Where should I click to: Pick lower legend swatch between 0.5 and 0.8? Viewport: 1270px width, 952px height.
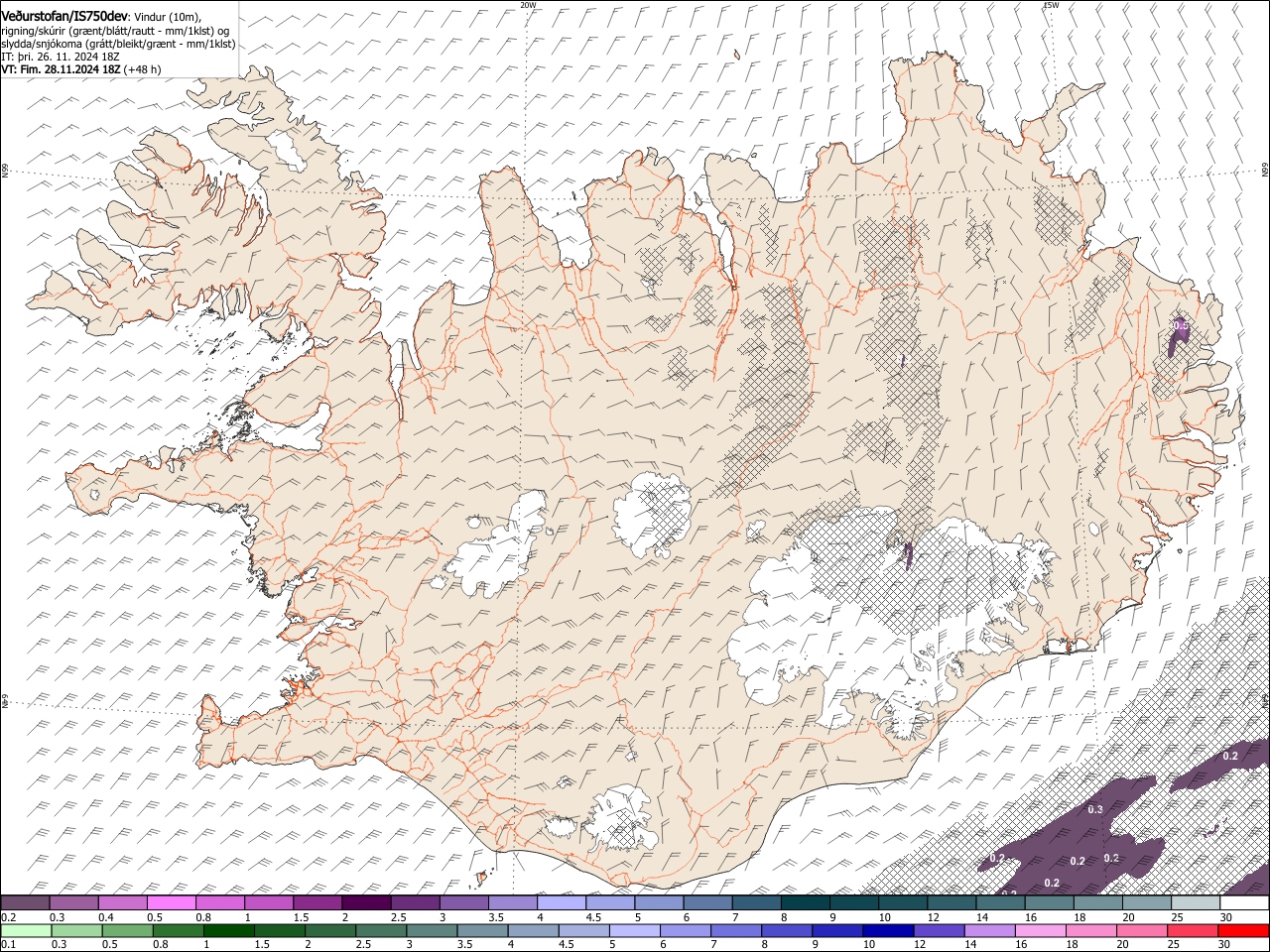tap(127, 931)
